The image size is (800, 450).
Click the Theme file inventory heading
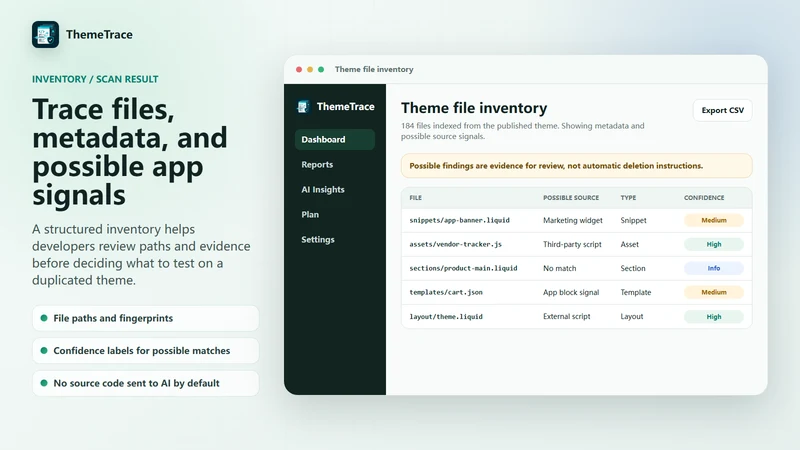(x=473, y=108)
